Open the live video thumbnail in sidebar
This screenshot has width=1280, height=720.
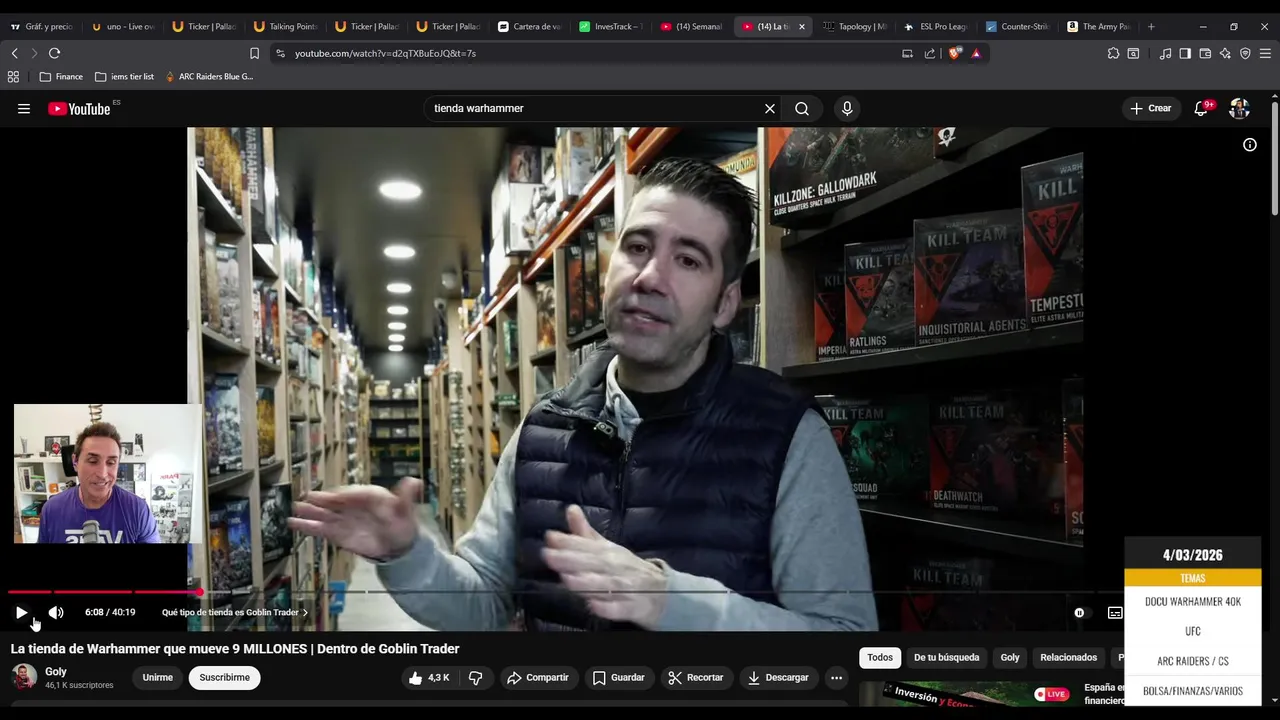pos(967,694)
